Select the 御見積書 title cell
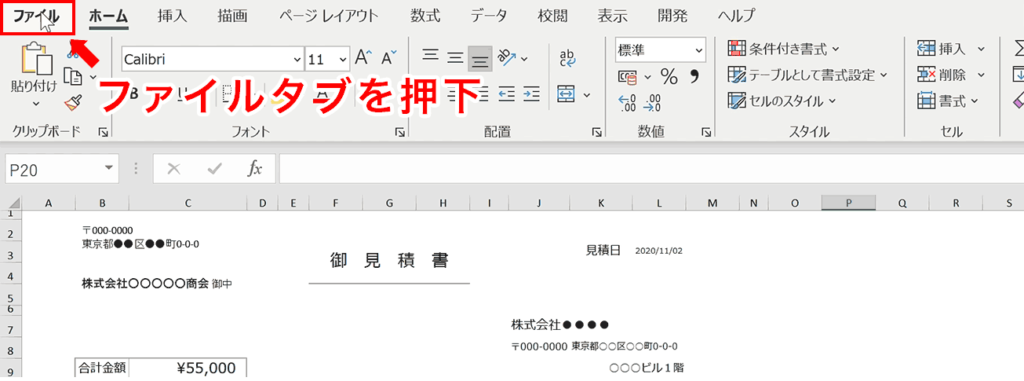Screen dimensions: 1024x381 389,261
